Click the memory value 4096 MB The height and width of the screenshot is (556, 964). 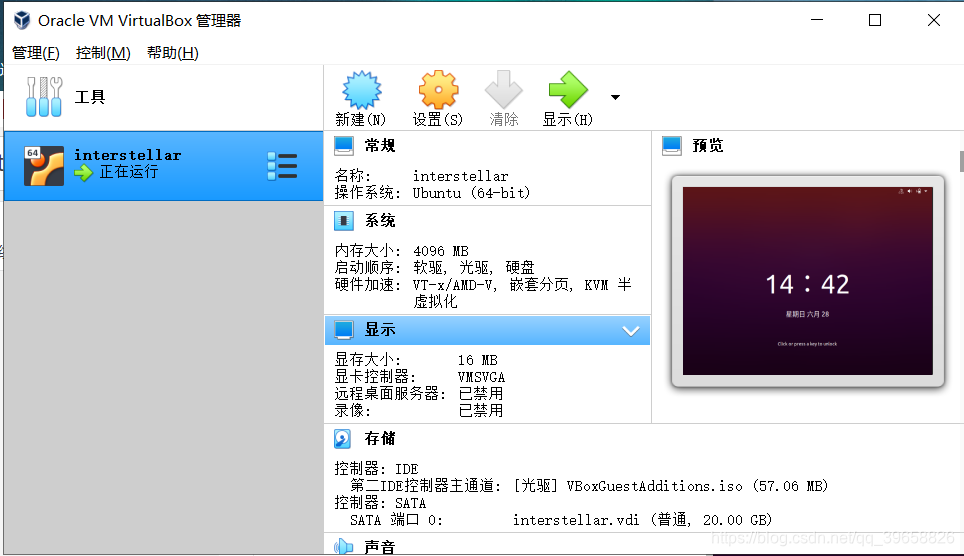(441, 252)
